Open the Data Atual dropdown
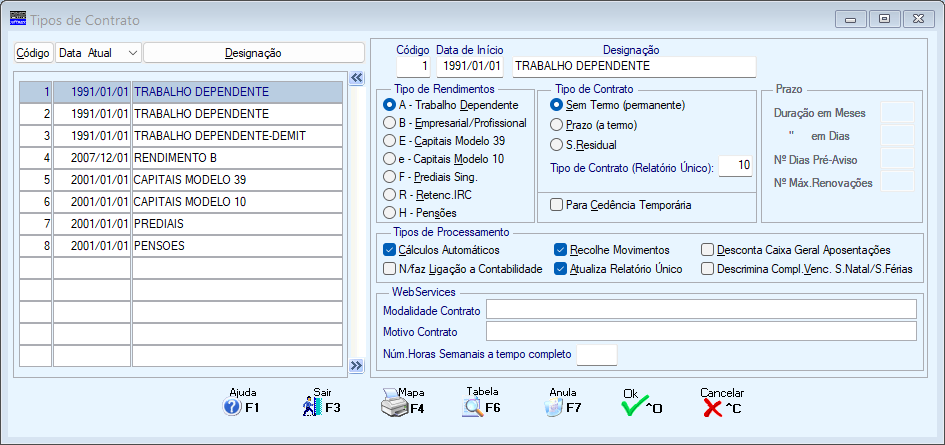Screen dimensions: 945x445 click(x=98, y=53)
